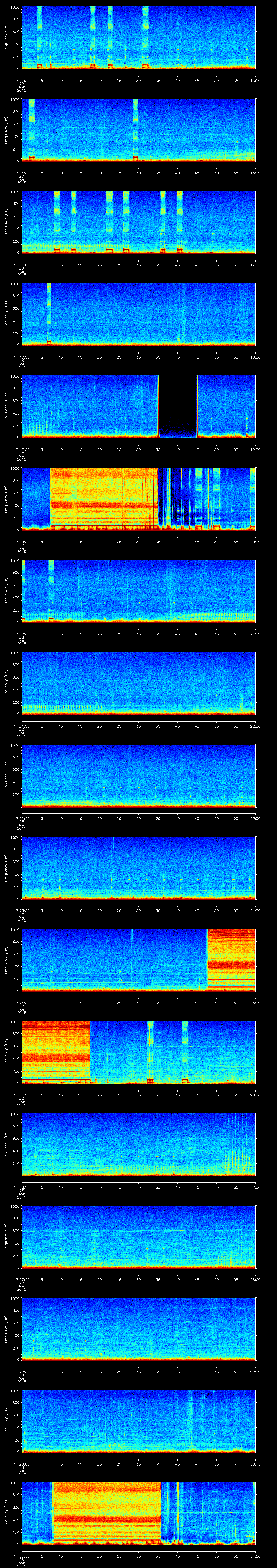The width and height of the screenshot is (277, 1568).
Task: Select the '18:00' end time label
Action: [x=256, y=357]
